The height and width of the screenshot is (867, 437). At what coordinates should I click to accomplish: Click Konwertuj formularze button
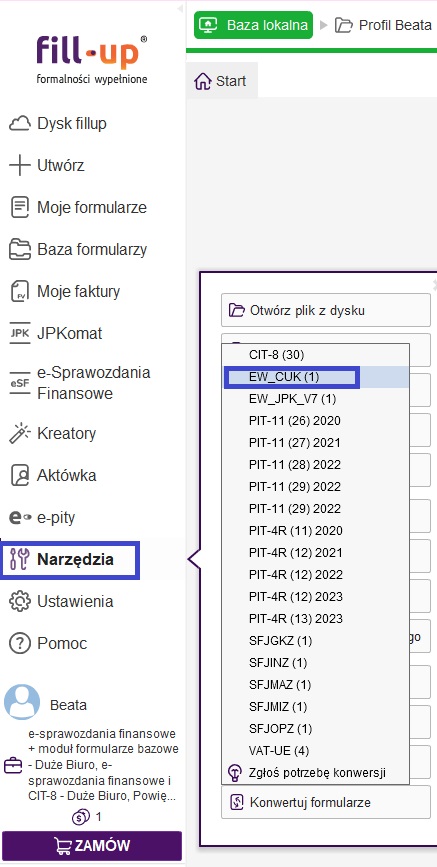point(325,802)
